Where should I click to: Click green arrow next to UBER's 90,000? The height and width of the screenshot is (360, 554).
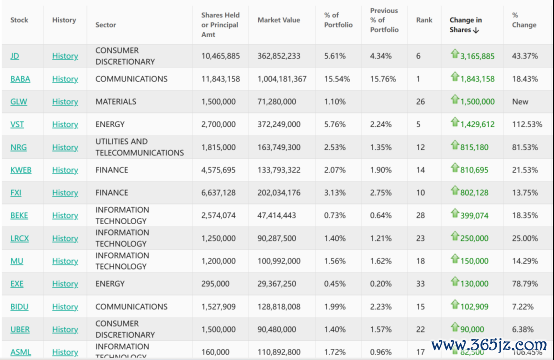pyautogui.click(x=455, y=327)
